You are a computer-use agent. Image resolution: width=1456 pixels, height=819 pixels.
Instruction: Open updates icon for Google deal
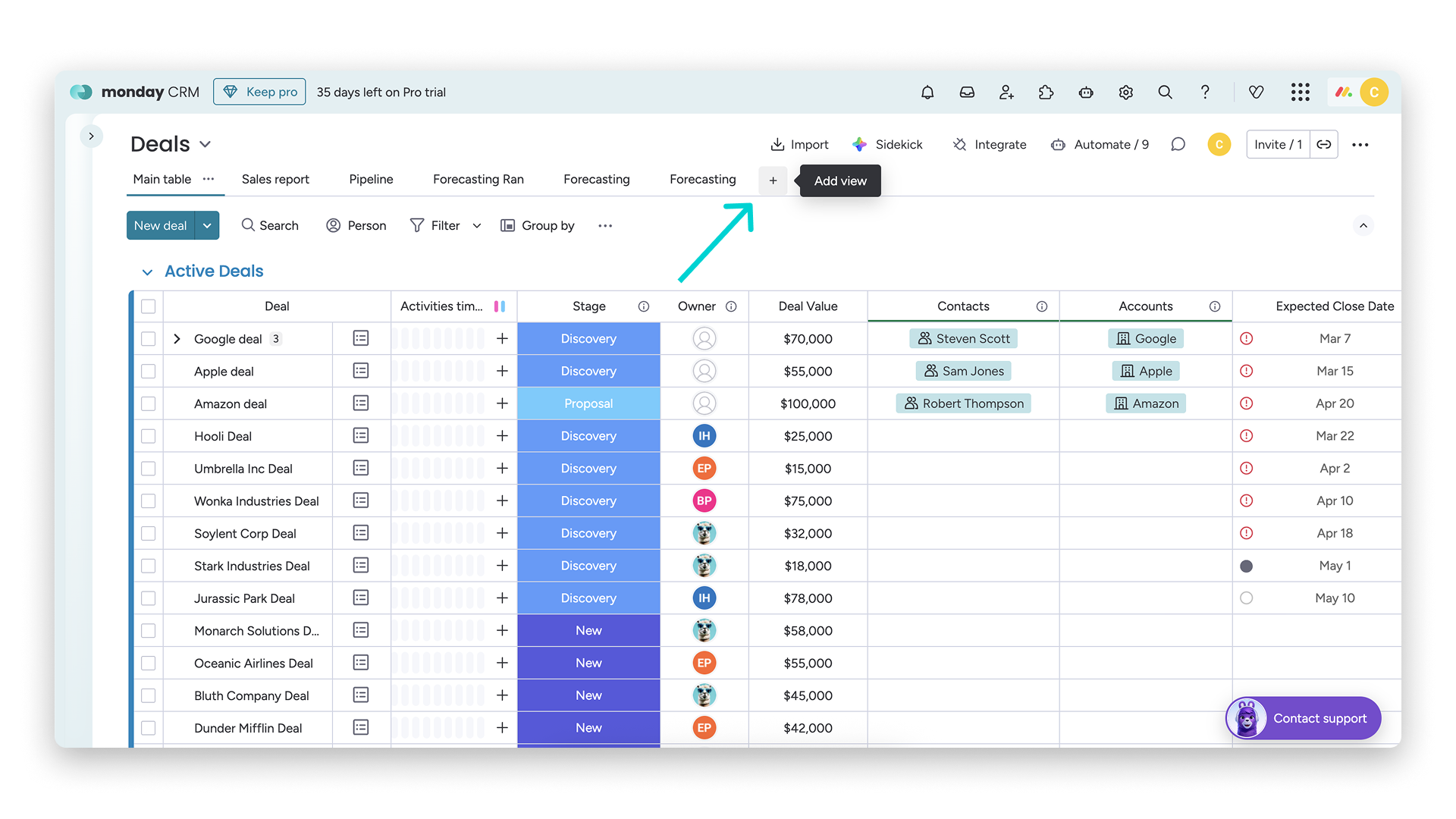tap(361, 338)
